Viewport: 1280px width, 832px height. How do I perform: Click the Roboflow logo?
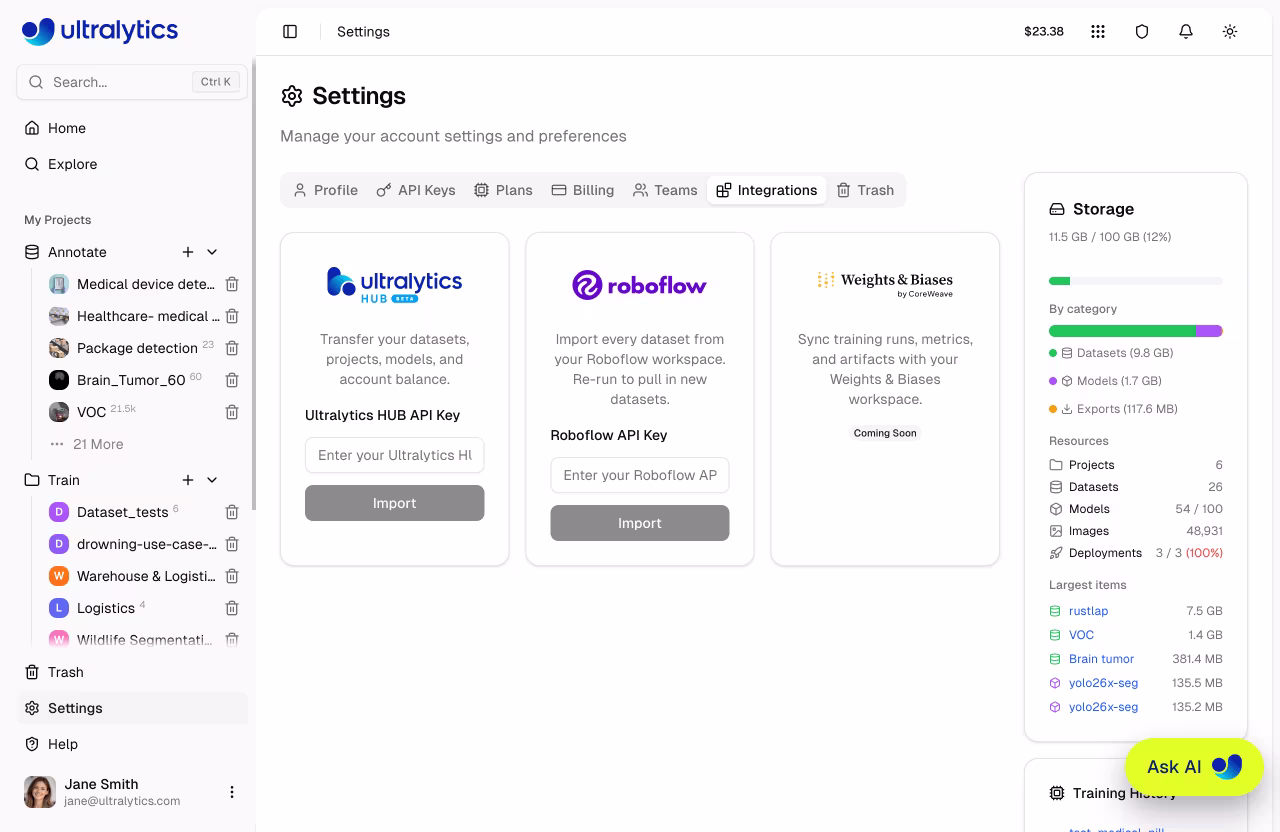[640, 285]
